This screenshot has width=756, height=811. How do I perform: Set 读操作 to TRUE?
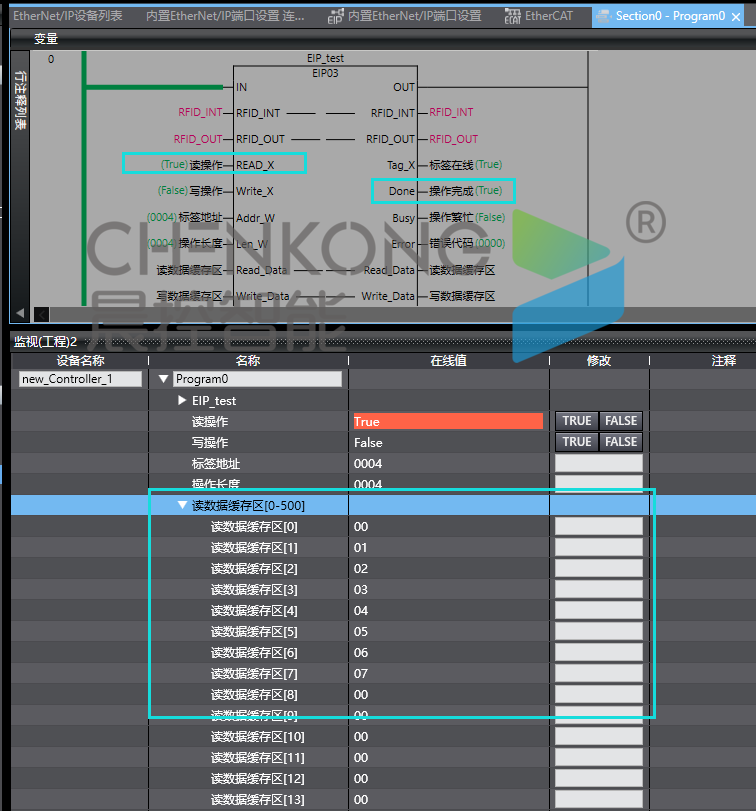(x=577, y=421)
